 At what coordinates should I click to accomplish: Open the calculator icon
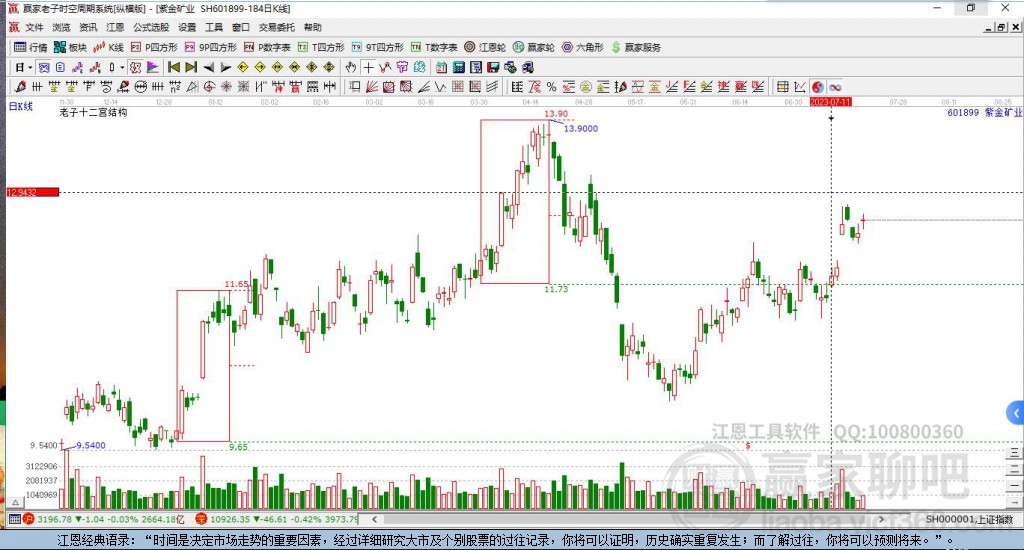tap(458, 67)
